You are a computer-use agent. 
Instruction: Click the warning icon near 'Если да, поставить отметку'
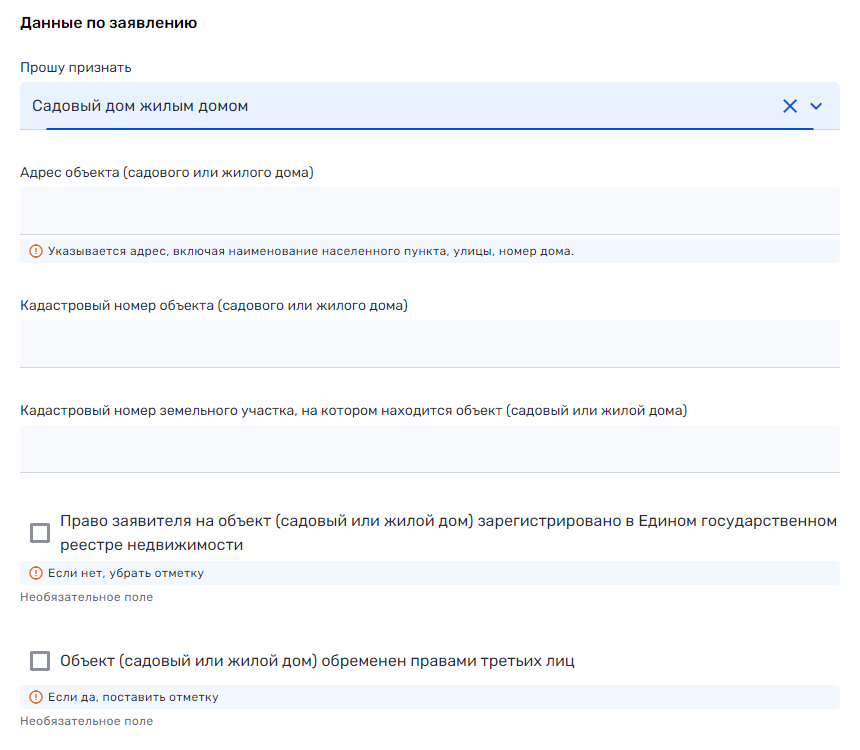click(x=36, y=697)
